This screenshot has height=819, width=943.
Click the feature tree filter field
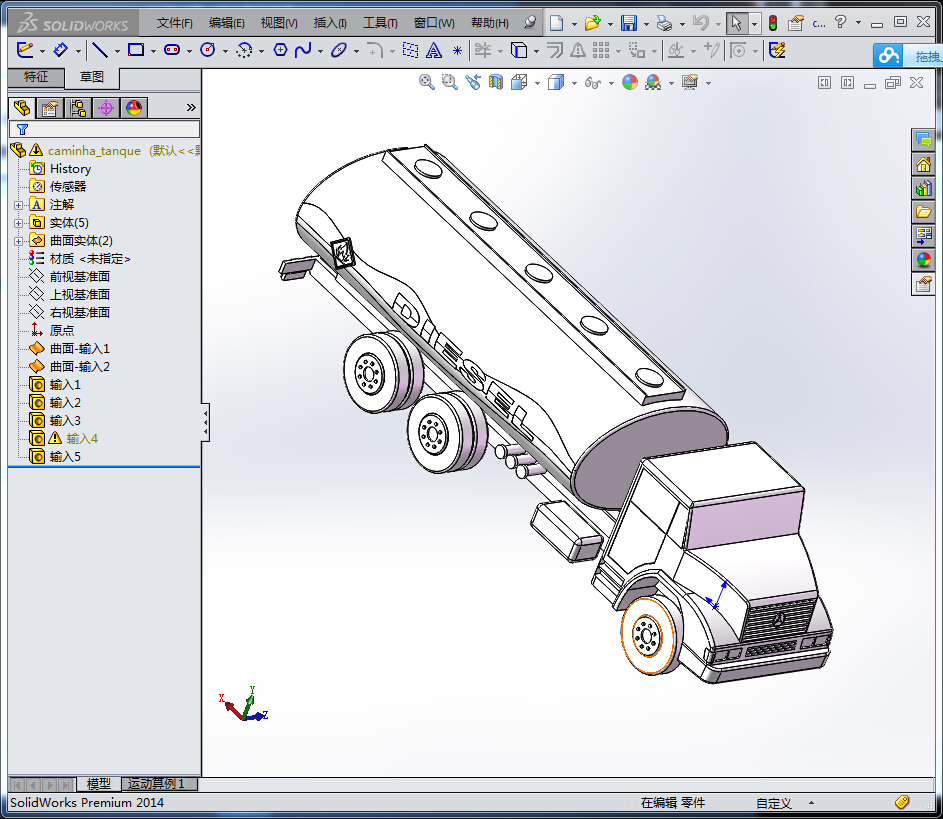110,129
